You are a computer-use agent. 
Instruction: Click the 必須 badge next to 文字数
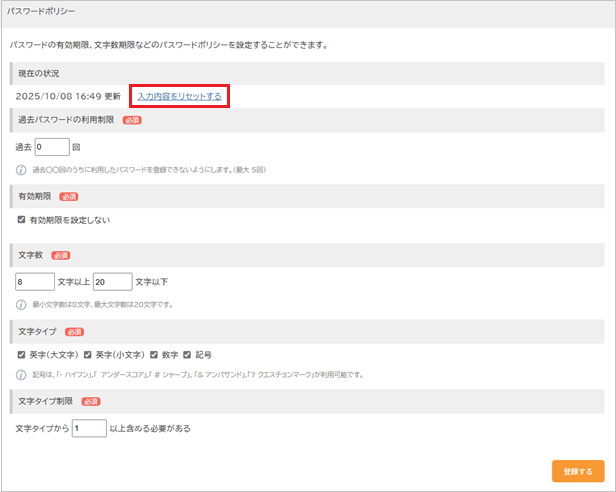pyautogui.click(x=61, y=255)
